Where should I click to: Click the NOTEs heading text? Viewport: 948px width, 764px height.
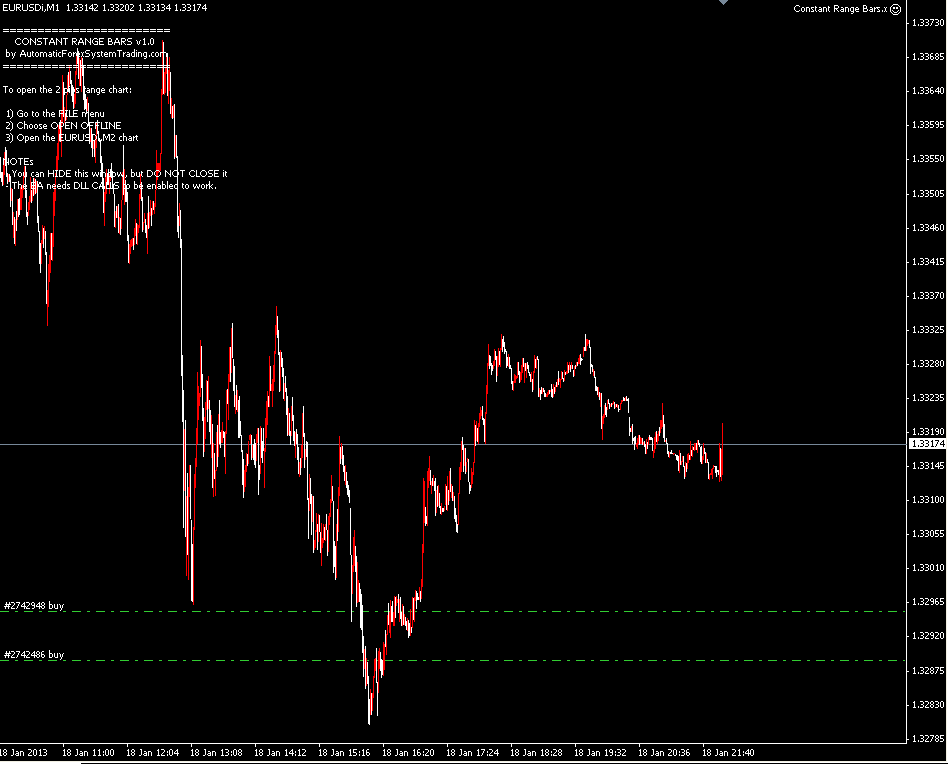(x=18, y=162)
